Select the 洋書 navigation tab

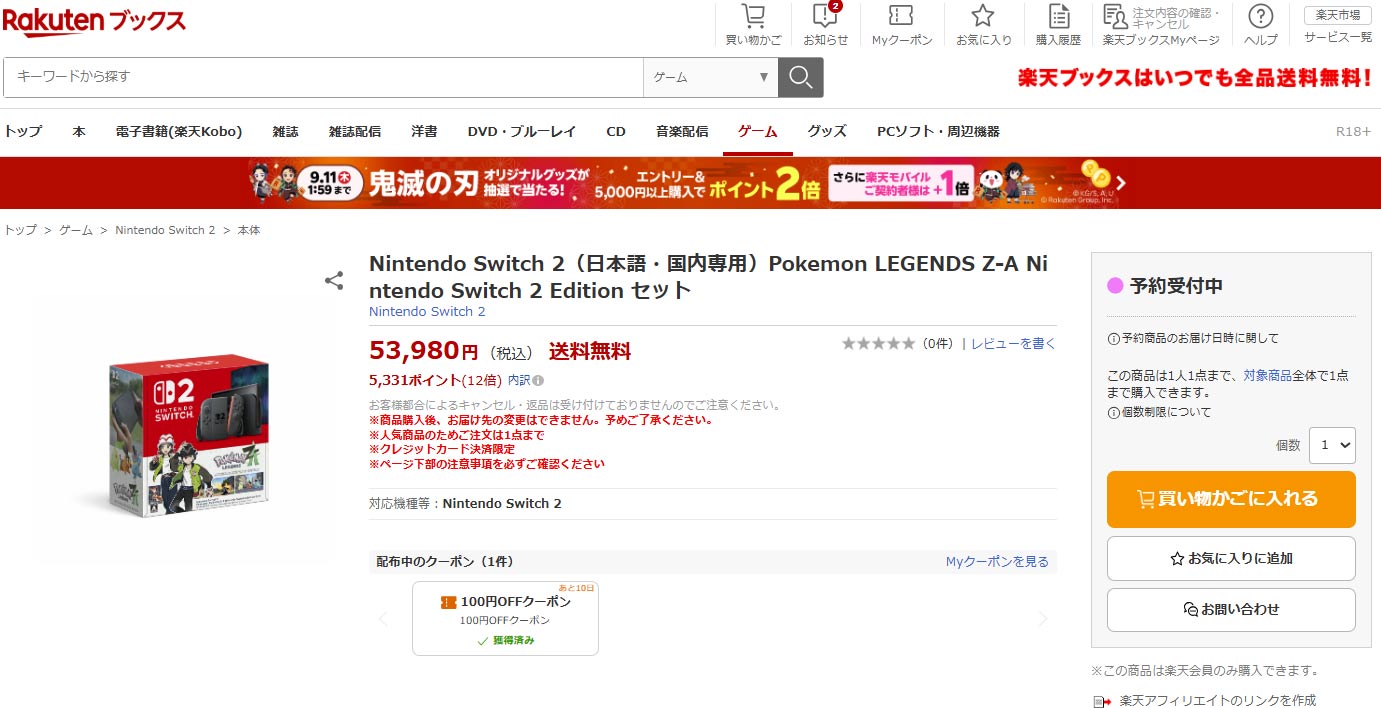click(424, 131)
